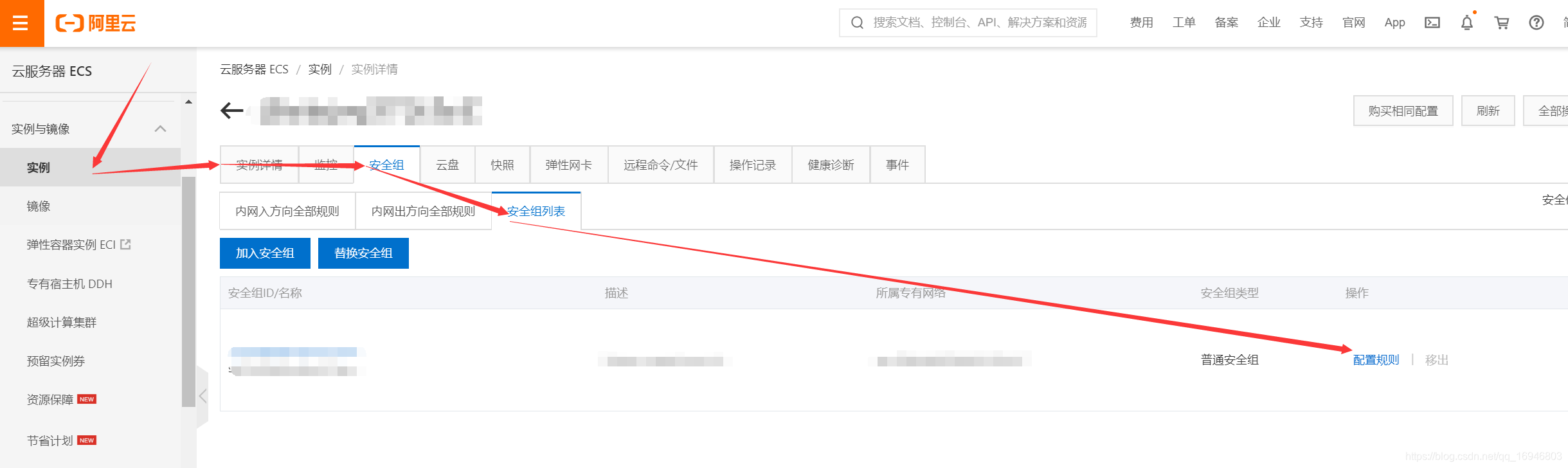Switch to 云盘 tab
The height and width of the screenshot is (468, 1568).
coord(447,165)
